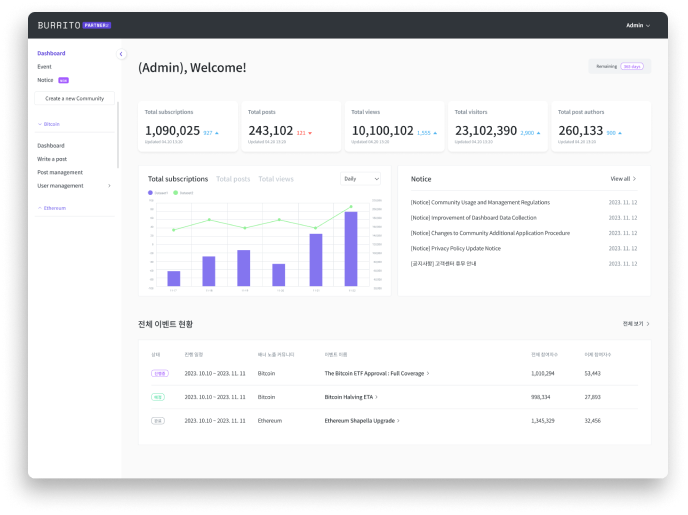The image size is (688, 515).
Task: Expand the Ethereum community section
Action: (x=52, y=208)
